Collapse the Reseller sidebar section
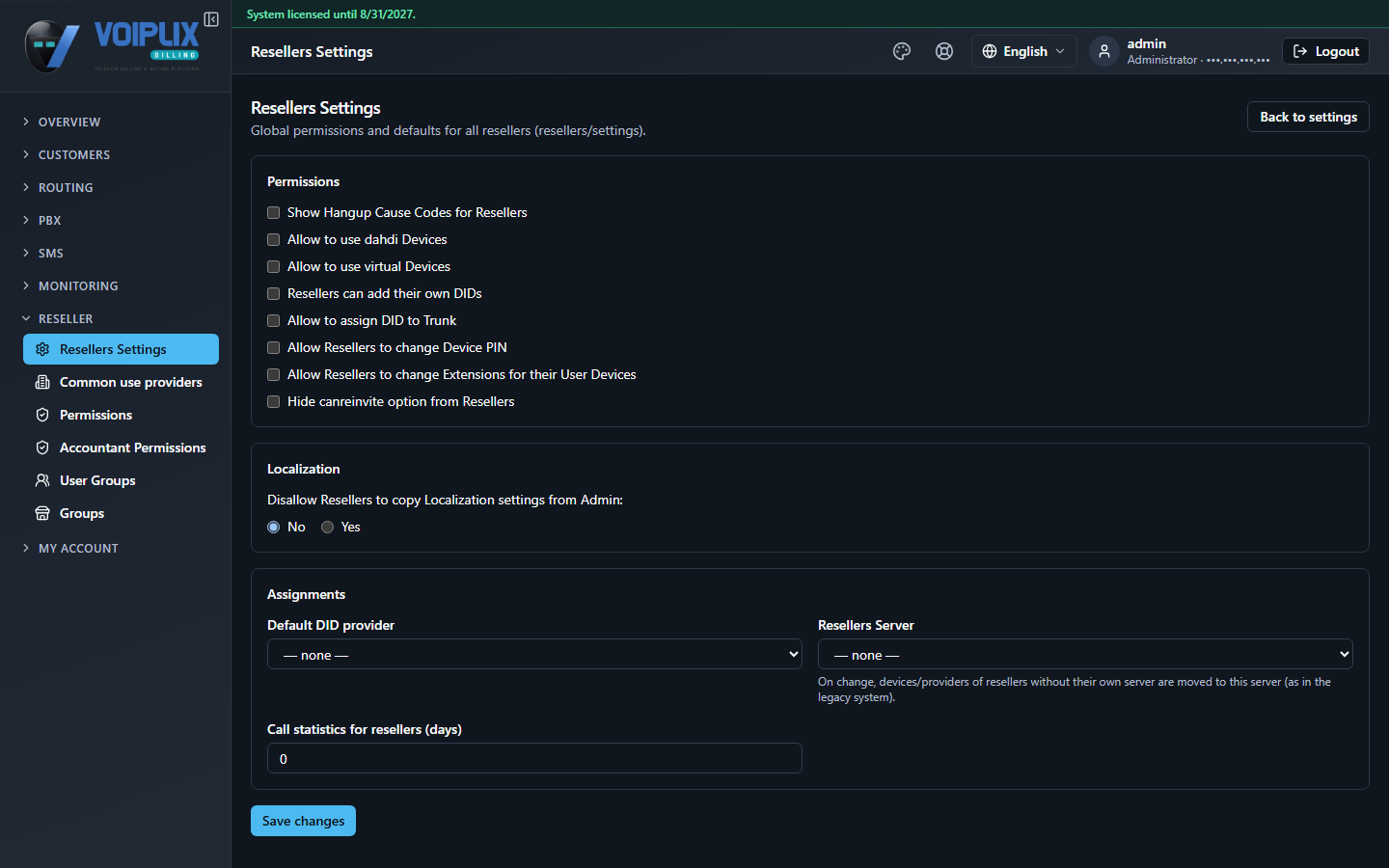The width and height of the screenshot is (1389, 868). click(x=116, y=318)
